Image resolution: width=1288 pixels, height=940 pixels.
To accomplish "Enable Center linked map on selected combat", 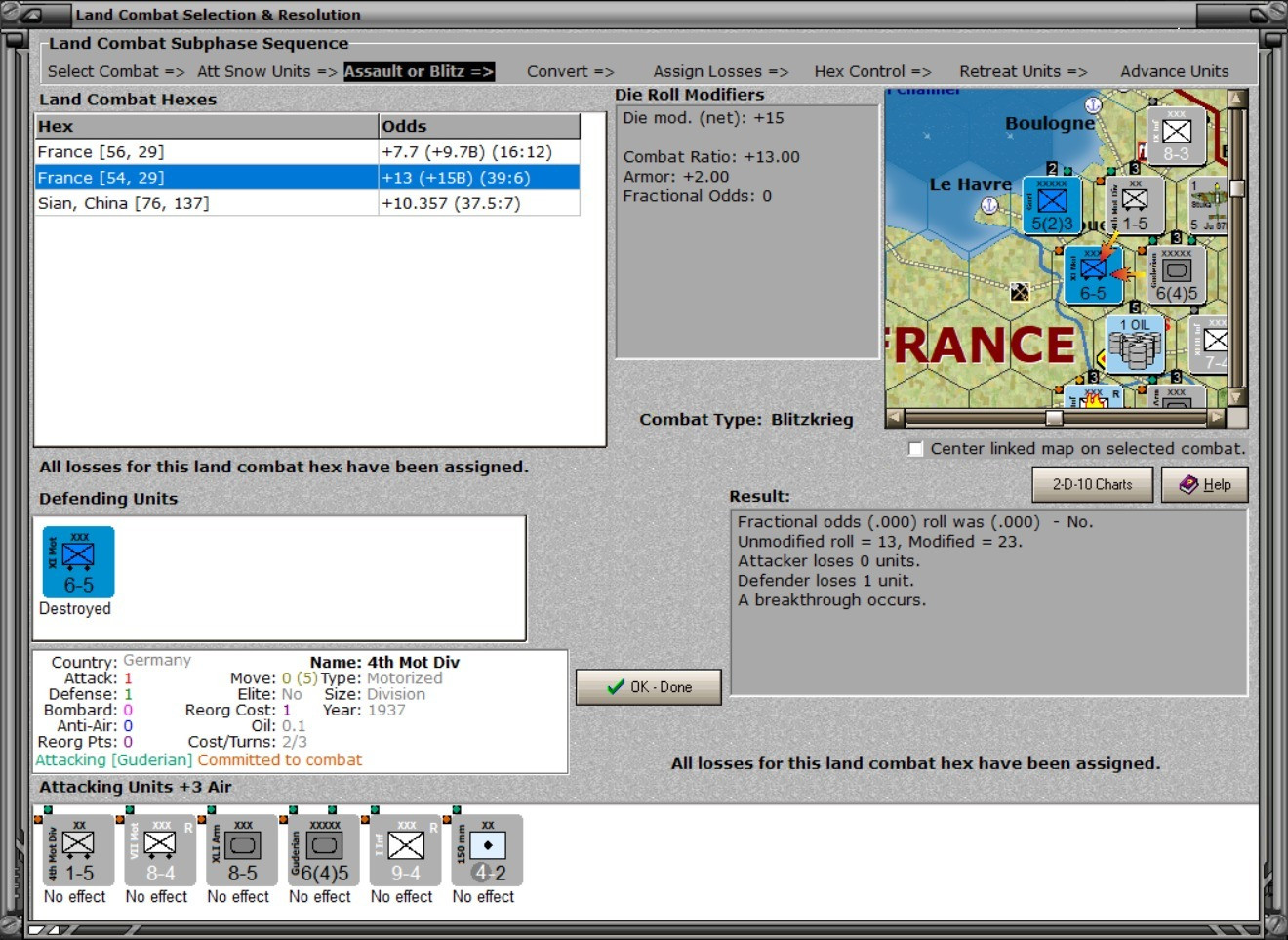I will [915, 449].
